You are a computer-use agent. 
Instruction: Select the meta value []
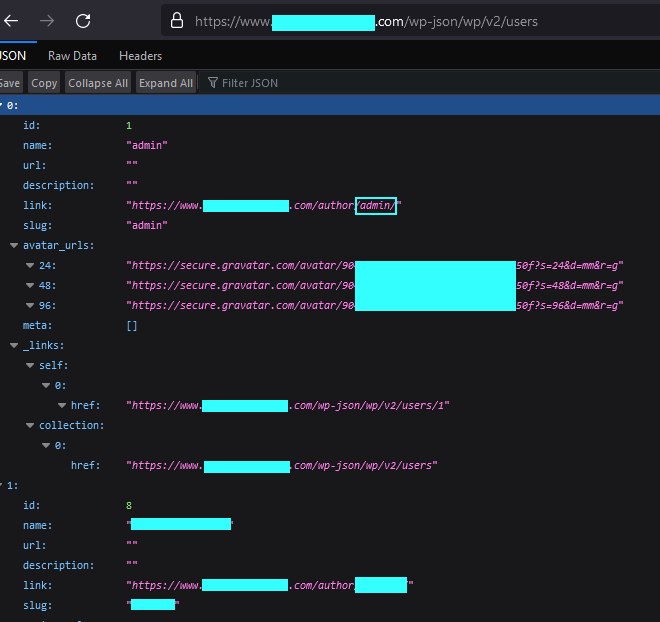[x=132, y=325]
